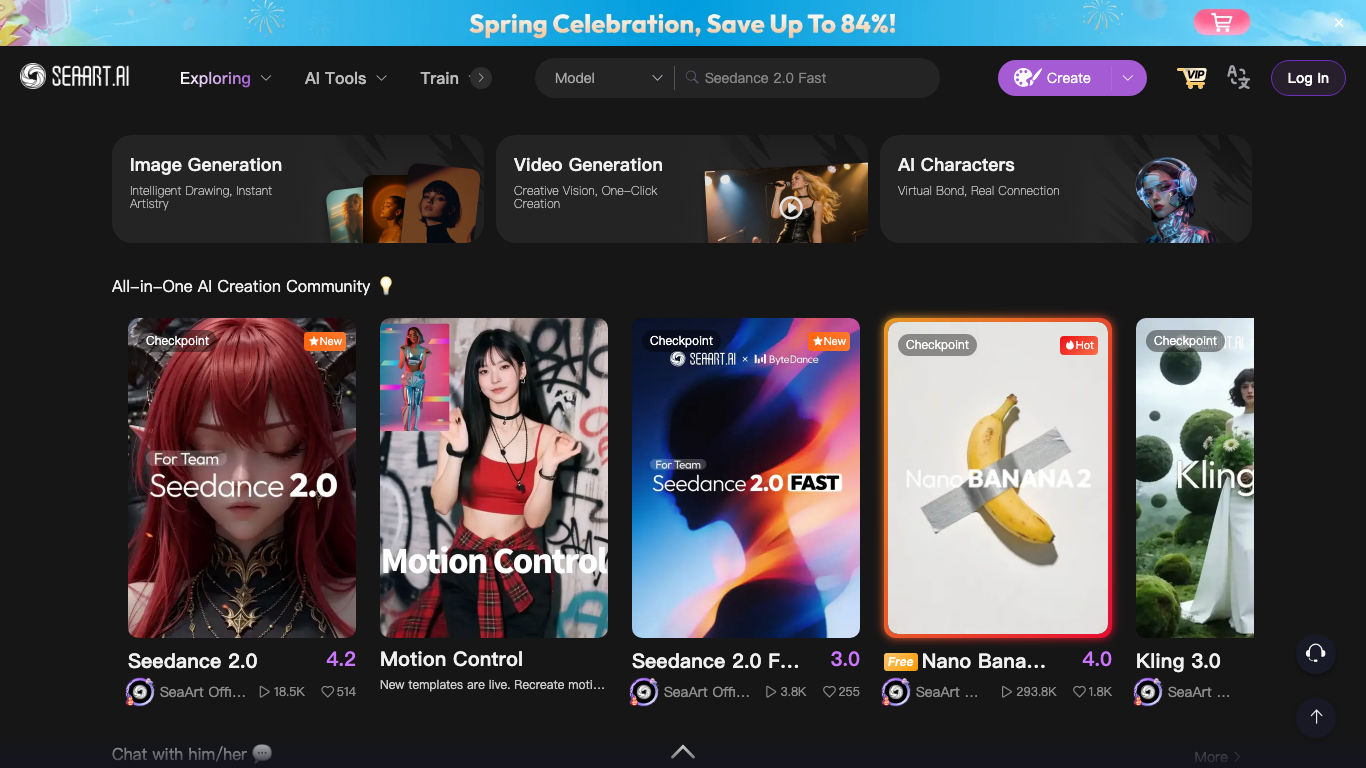Click the 4.2 rating on Seedance 2.0
The image size is (1366, 768).
341,659
